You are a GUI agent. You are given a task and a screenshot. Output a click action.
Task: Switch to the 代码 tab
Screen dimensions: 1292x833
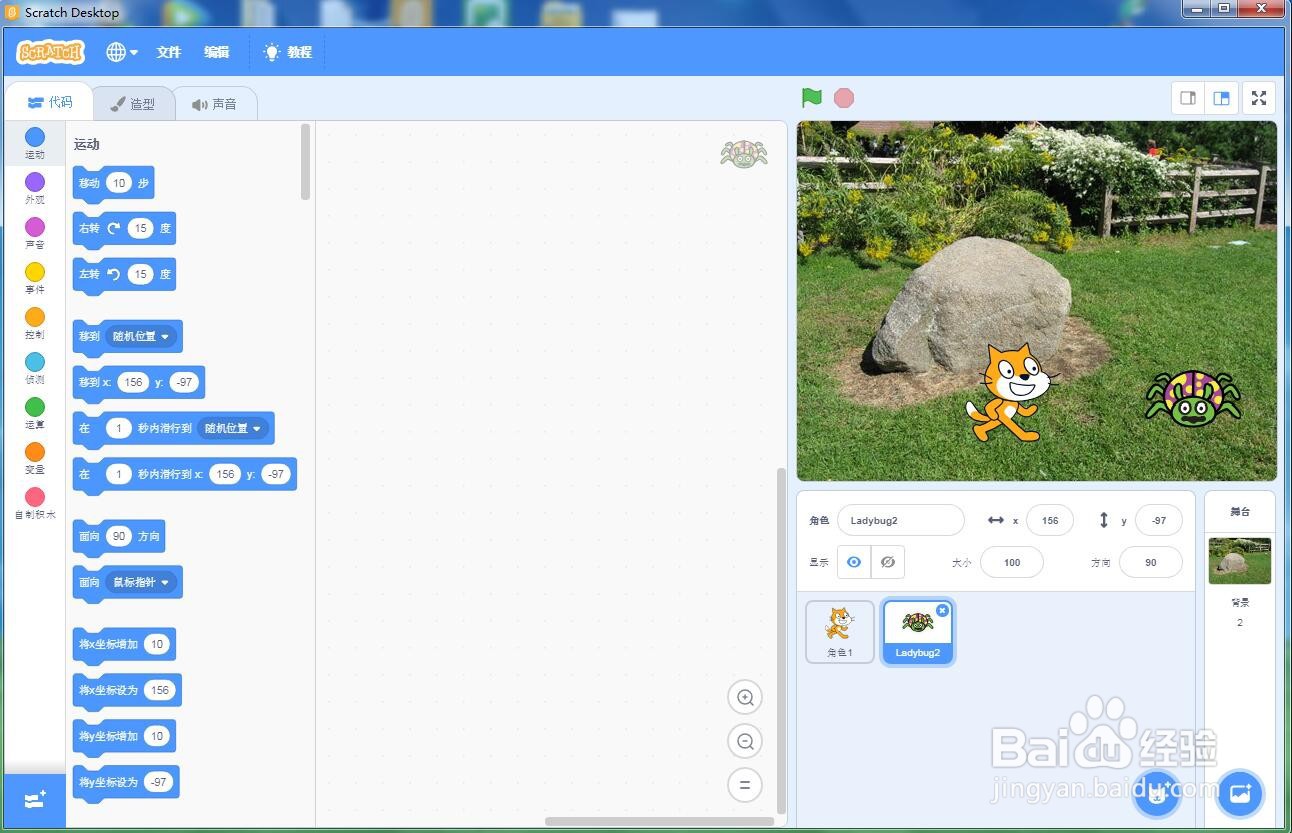click(50, 102)
